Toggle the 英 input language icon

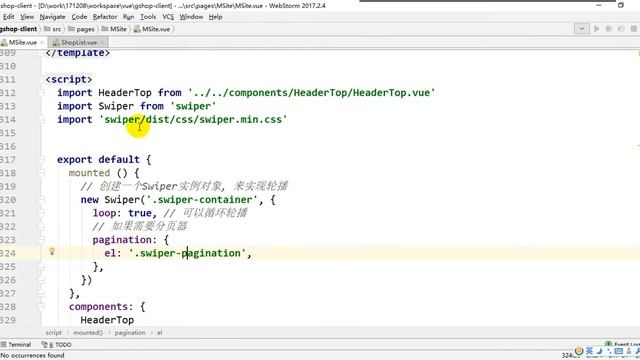[x=589, y=351]
